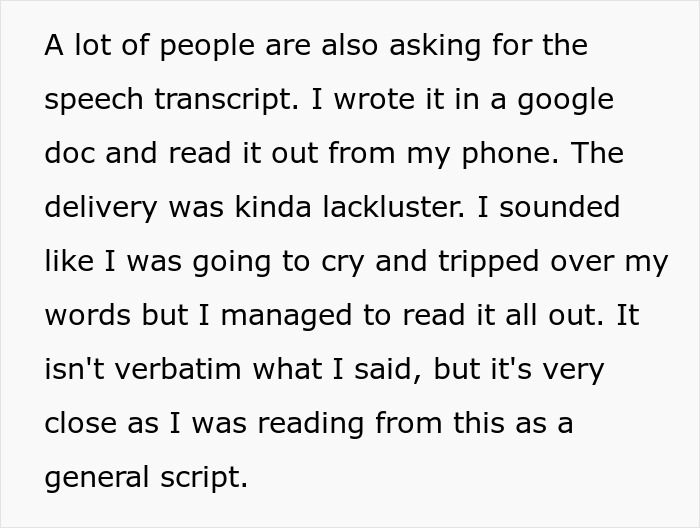This screenshot has height=528, width=700.
Task: Click the word "asking" in the first line
Action: click(x=432, y=45)
